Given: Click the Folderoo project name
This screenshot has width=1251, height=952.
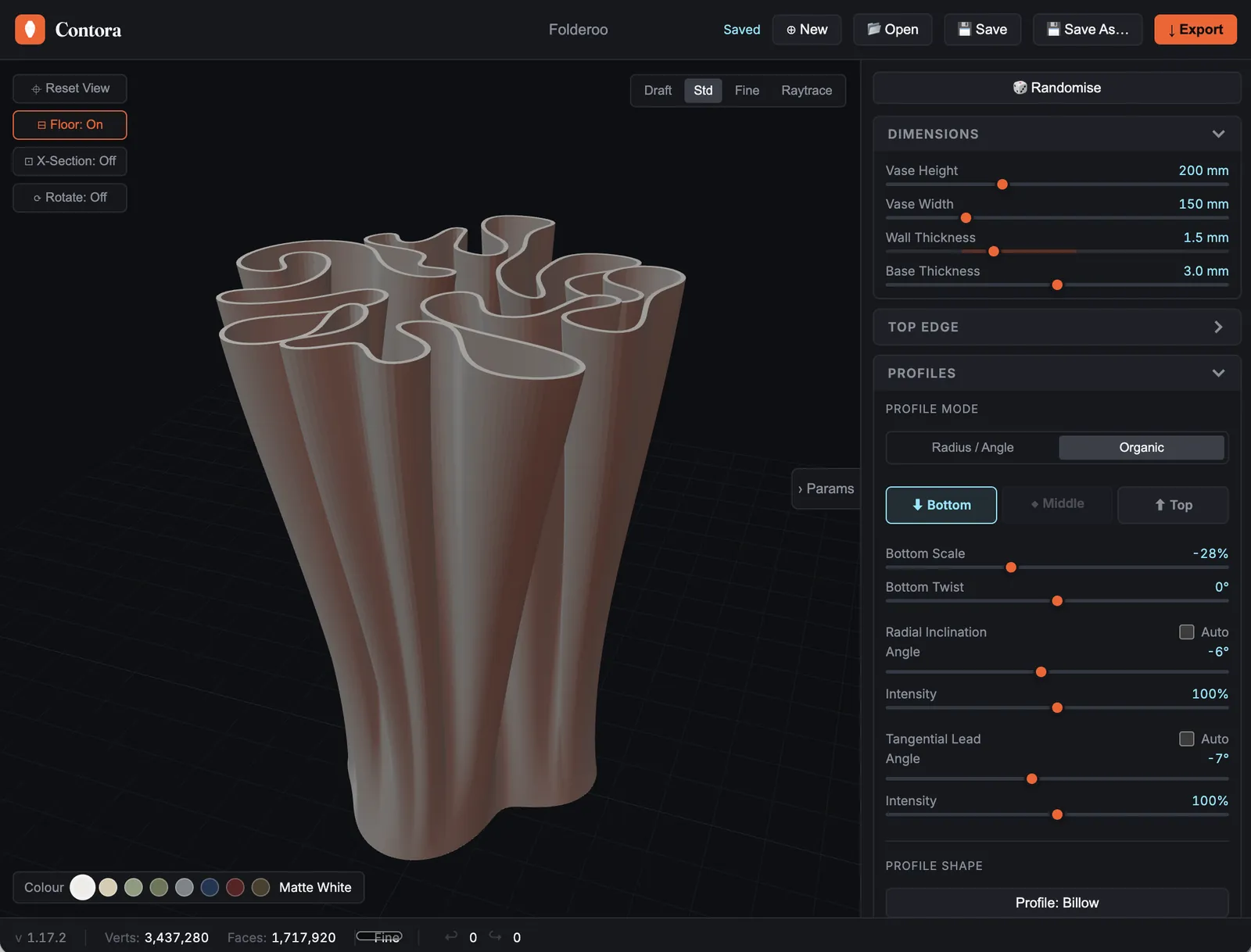Looking at the screenshot, I should click(578, 30).
